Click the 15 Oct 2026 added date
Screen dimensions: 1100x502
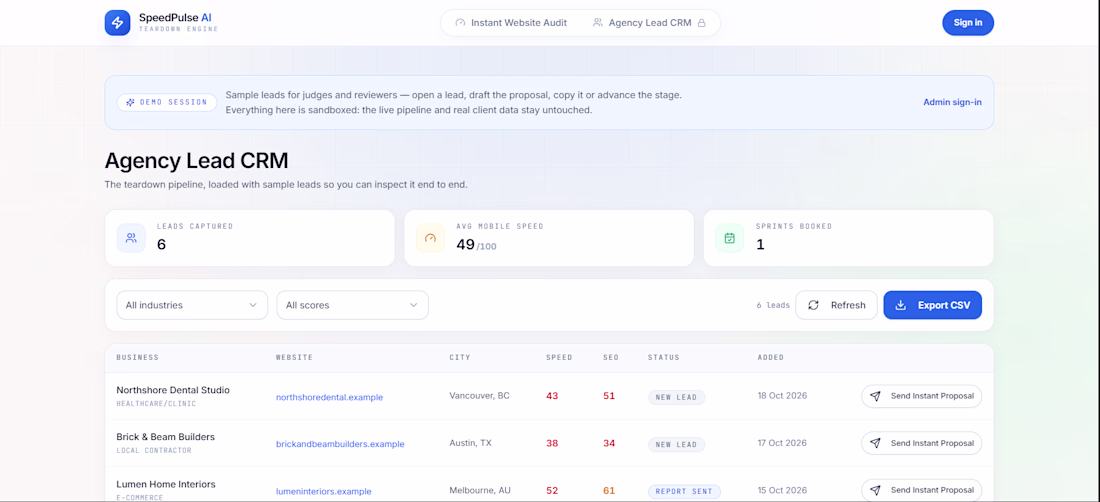(x=782, y=491)
